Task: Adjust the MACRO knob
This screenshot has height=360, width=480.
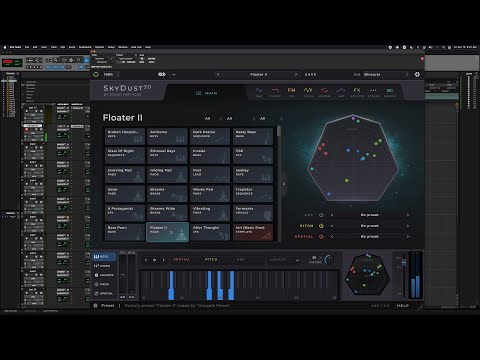Action: pos(329,259)
